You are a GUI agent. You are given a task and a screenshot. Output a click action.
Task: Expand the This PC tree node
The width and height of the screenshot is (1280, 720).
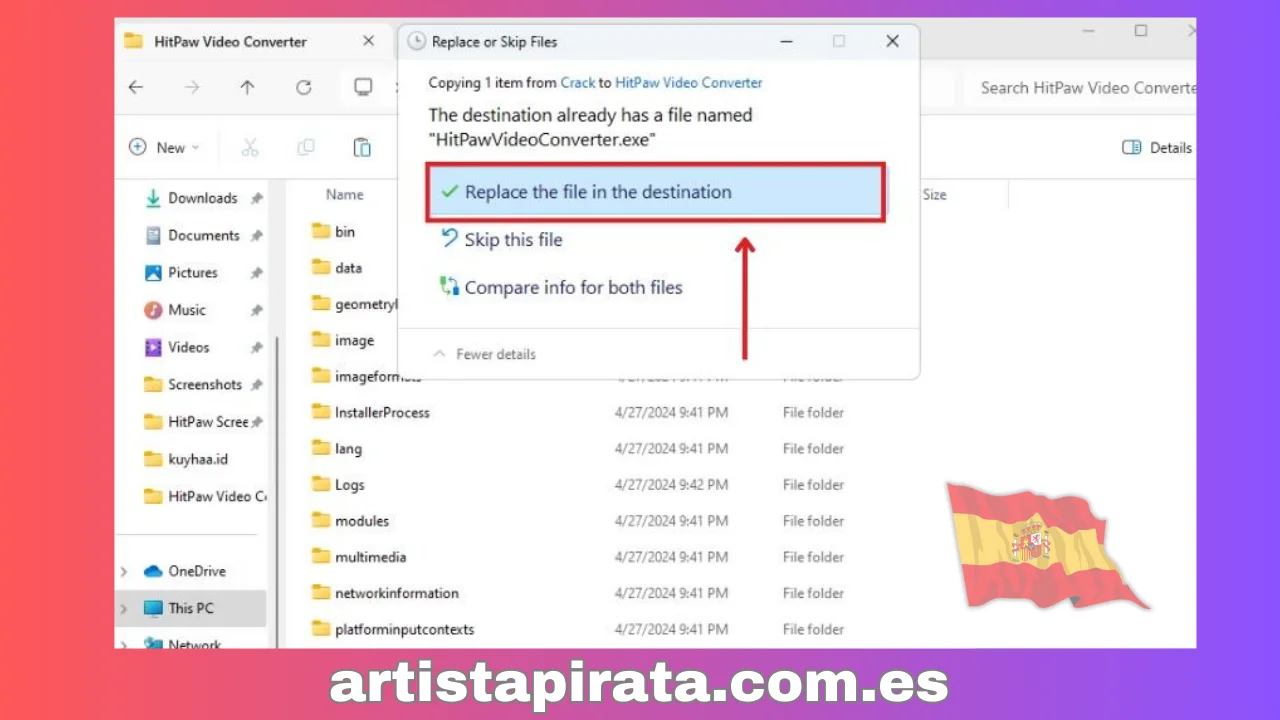[x=124, y=609]
